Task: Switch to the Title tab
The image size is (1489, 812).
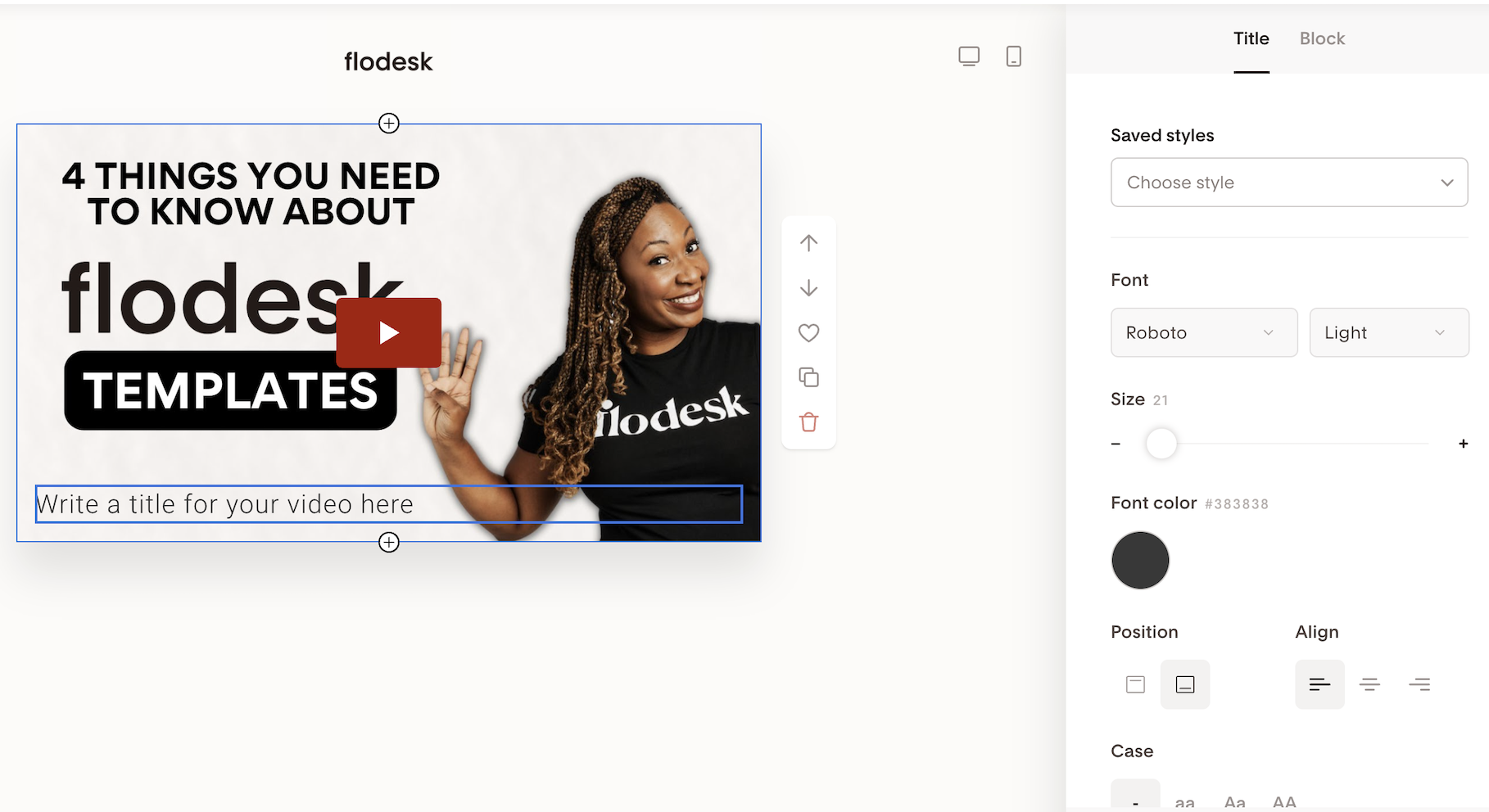Action: (1251, 38)
